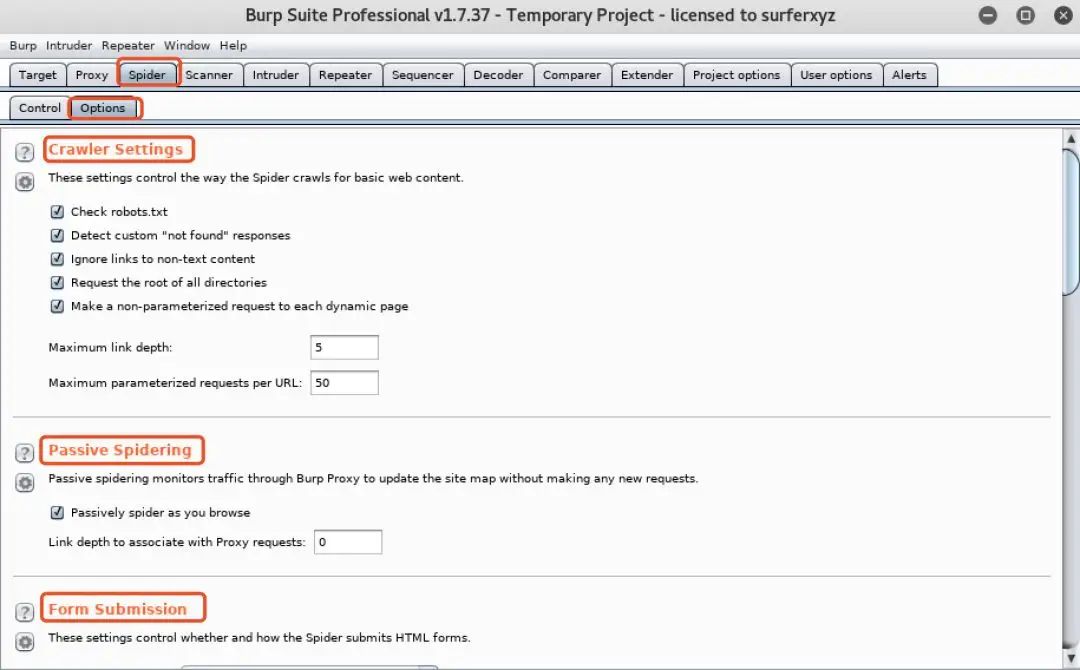Viewport: 1080px width, 670px height.
Task: Switch to the Spider Control sub-tab
Action: point(40,108)
